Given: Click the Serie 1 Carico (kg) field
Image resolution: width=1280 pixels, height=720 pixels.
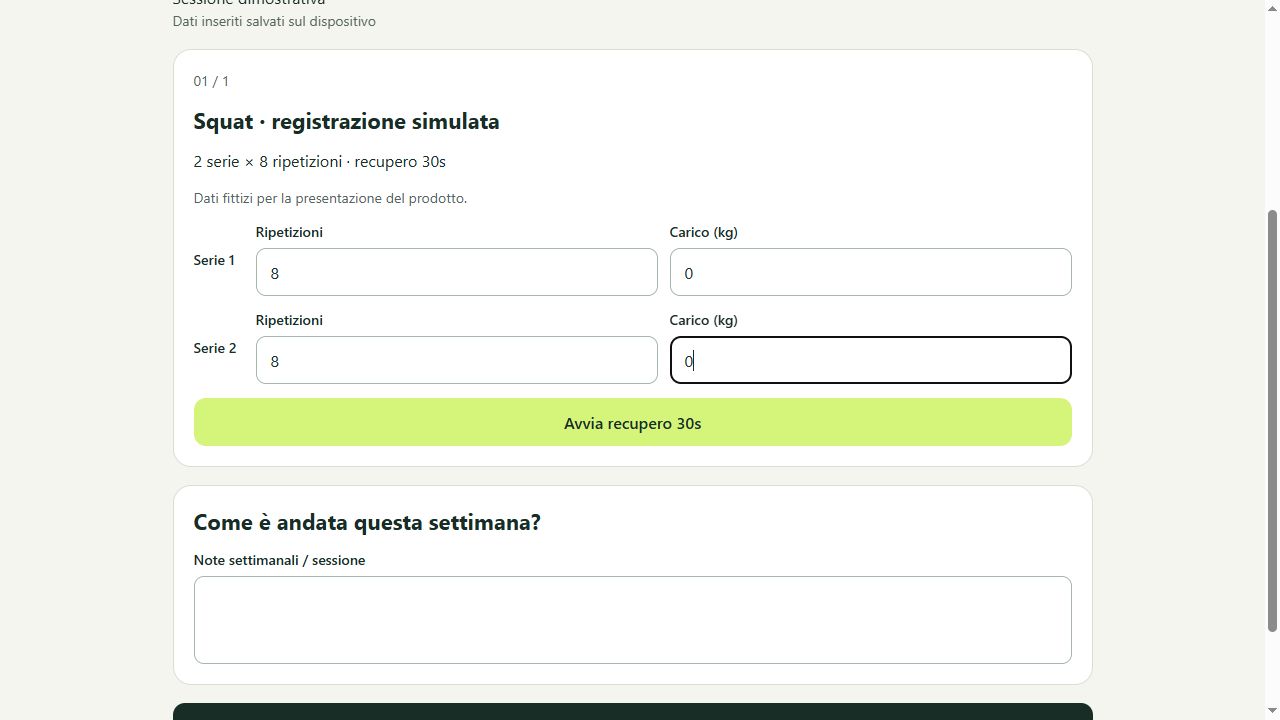Looking at the screenshot, I should (870, 272).
